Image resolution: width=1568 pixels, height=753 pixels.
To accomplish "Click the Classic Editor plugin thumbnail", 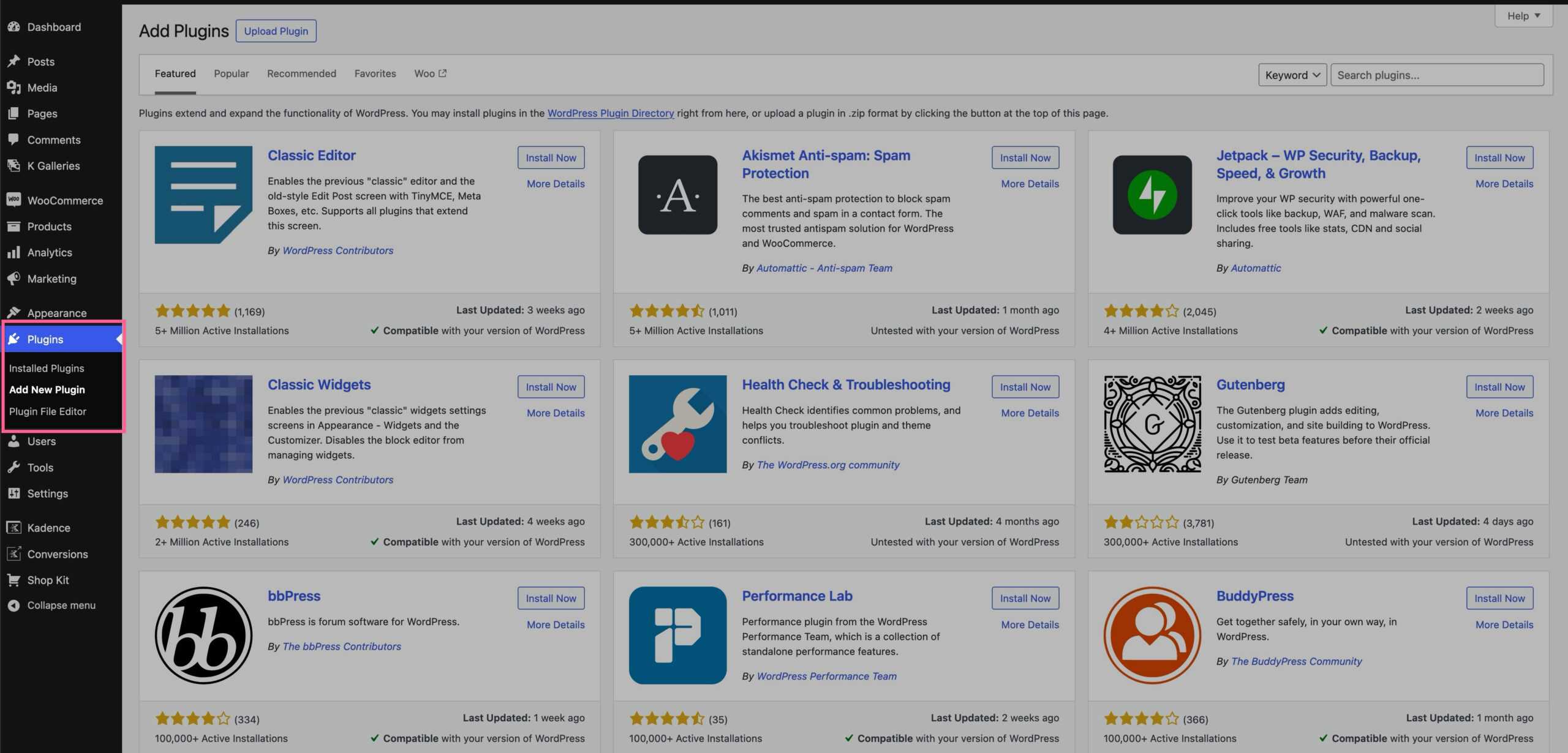I will [203, 195].
